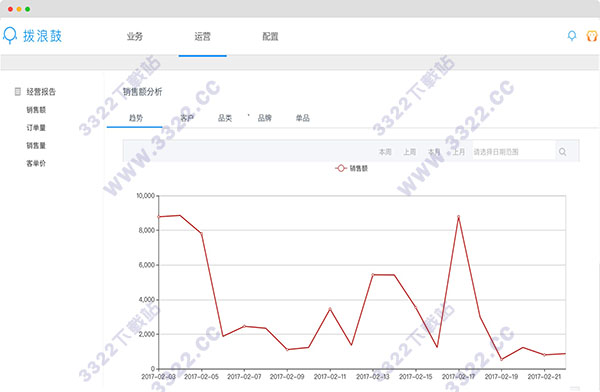Switch to the 客户 tab
Screen dimensions: 600x392
(x=187, y=118)
